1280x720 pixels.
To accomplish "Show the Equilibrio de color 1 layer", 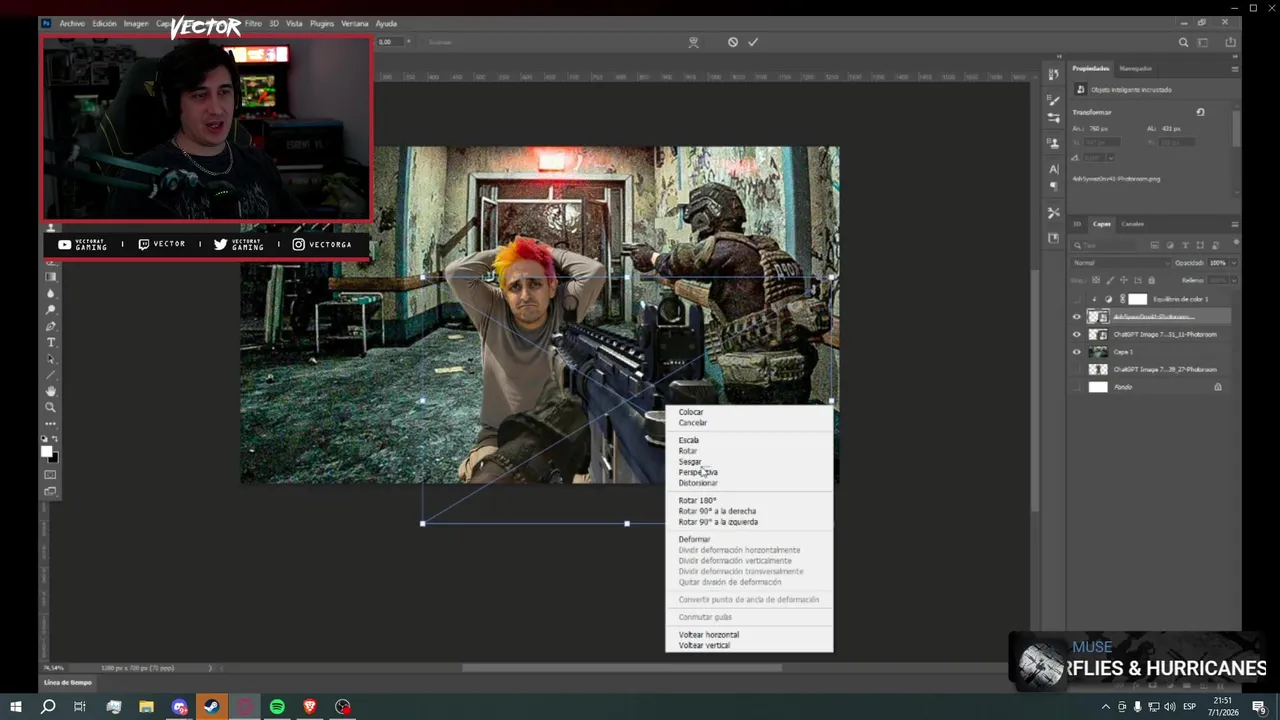I will point(1077,299).
